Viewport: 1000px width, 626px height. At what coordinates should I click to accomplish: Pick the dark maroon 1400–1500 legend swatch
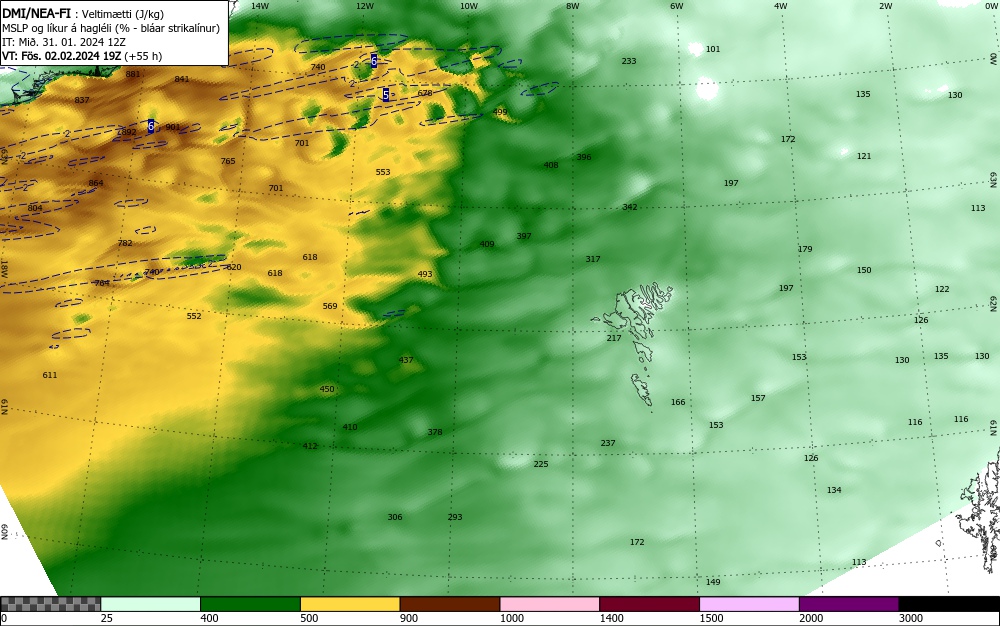pyautogui.click(x=649, y=604)
